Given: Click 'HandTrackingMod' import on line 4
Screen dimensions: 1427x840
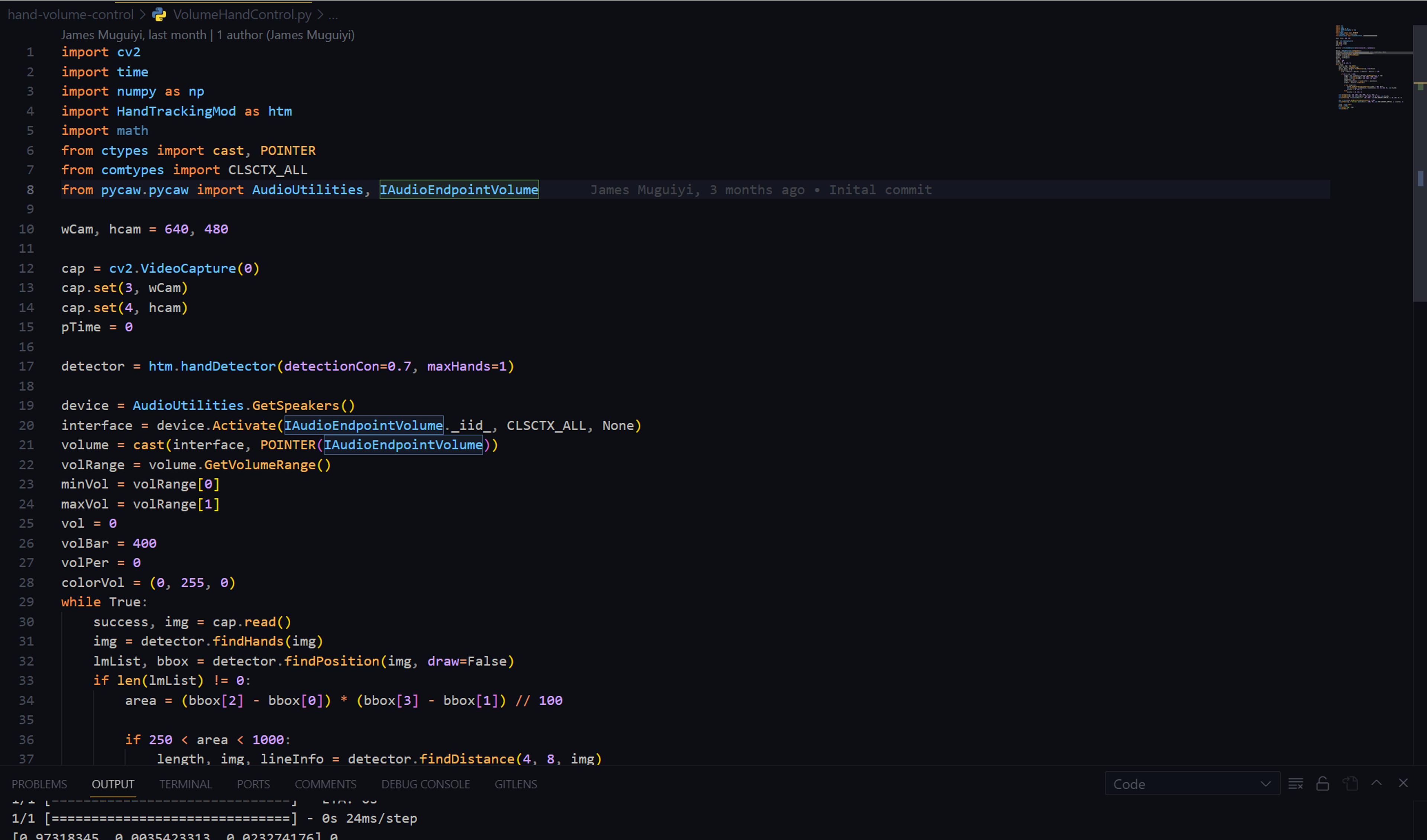Looking at the screenshot, I should [176, 111].
